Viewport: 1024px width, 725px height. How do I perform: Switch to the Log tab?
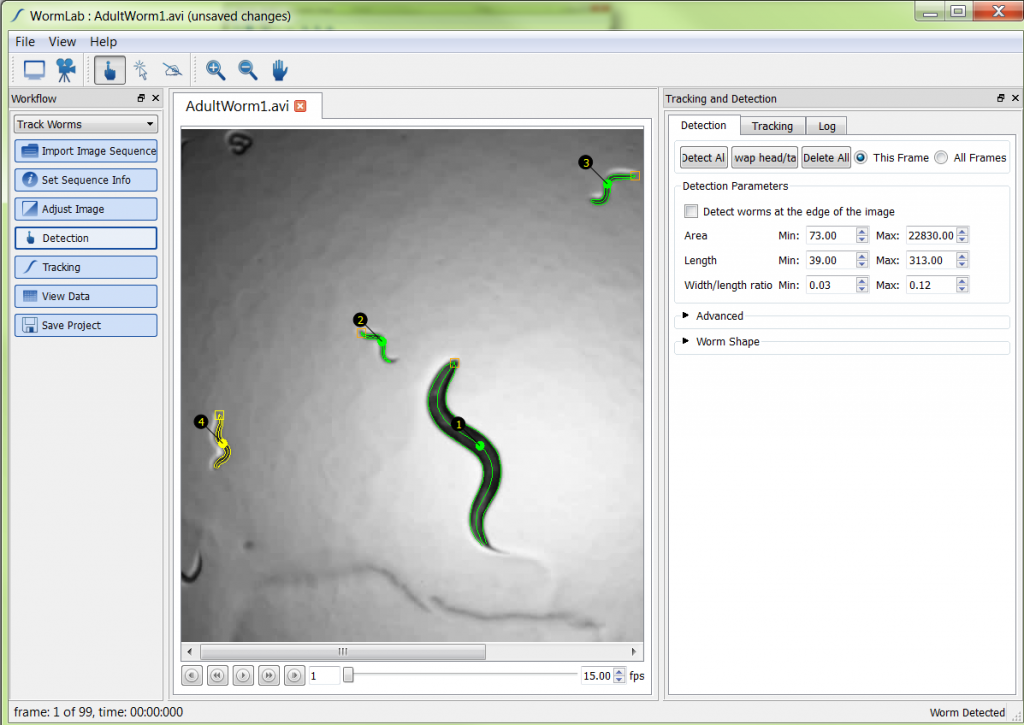(x=827, y=126)
